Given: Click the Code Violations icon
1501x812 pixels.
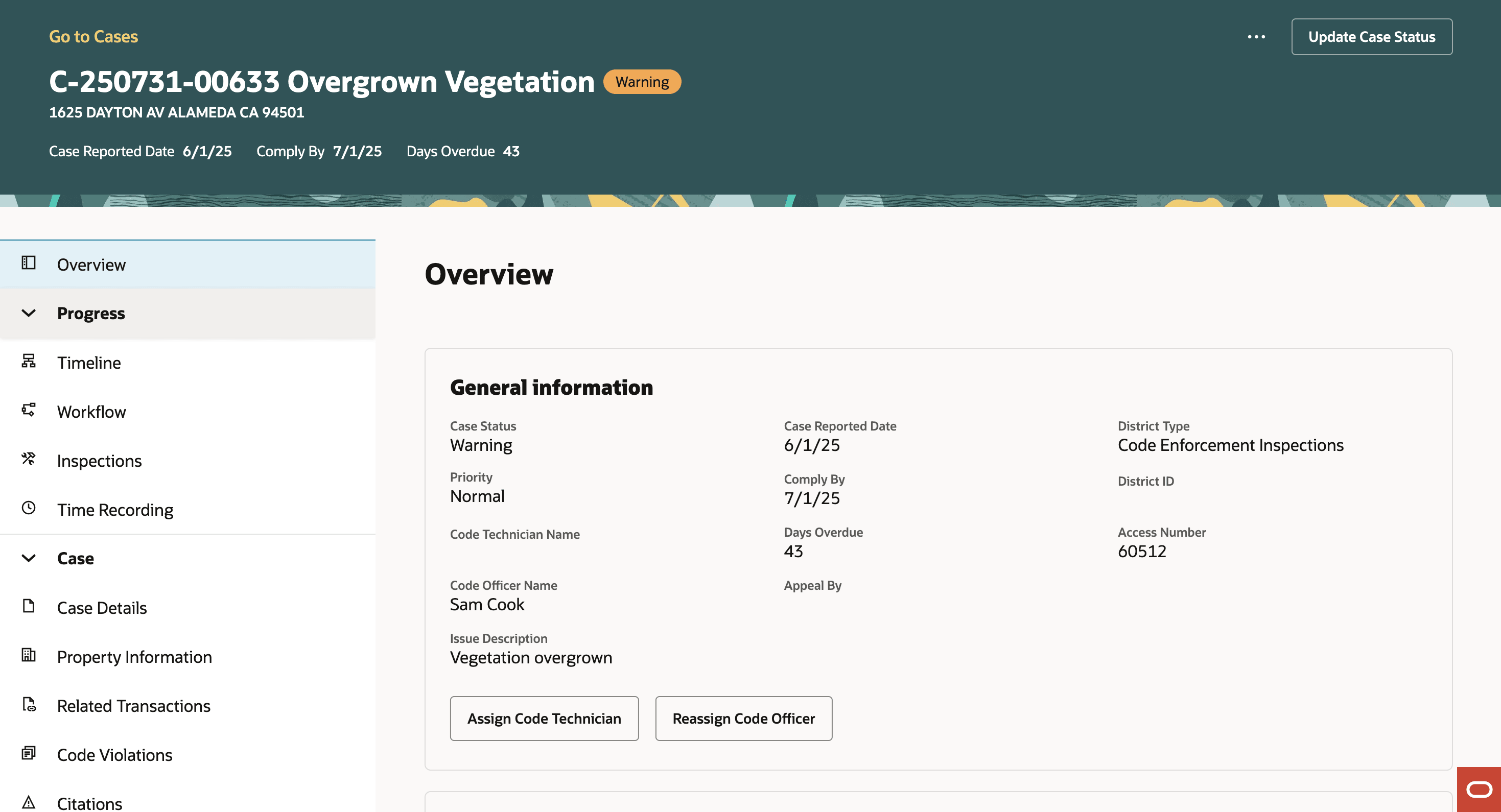Looking at the screenshot, I should 29,753.
